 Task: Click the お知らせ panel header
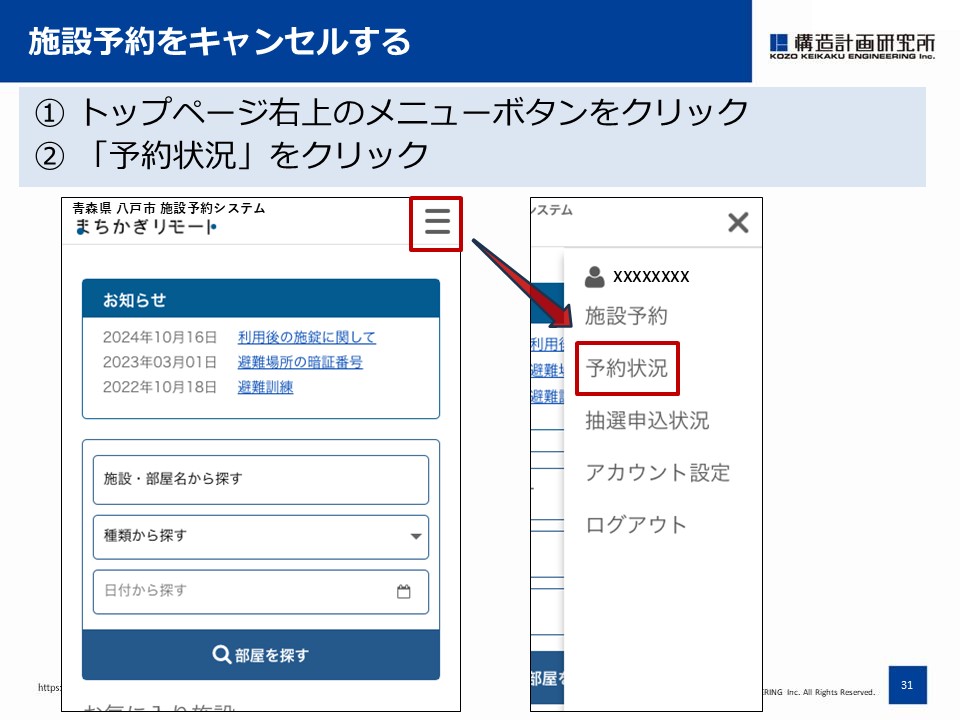click(x=260, y=300)
